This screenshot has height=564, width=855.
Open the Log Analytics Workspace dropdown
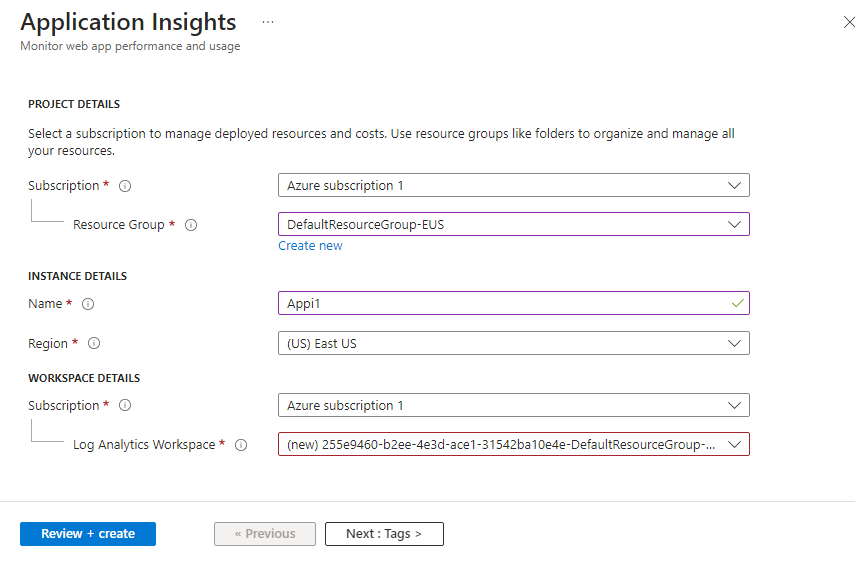(513, 444)
